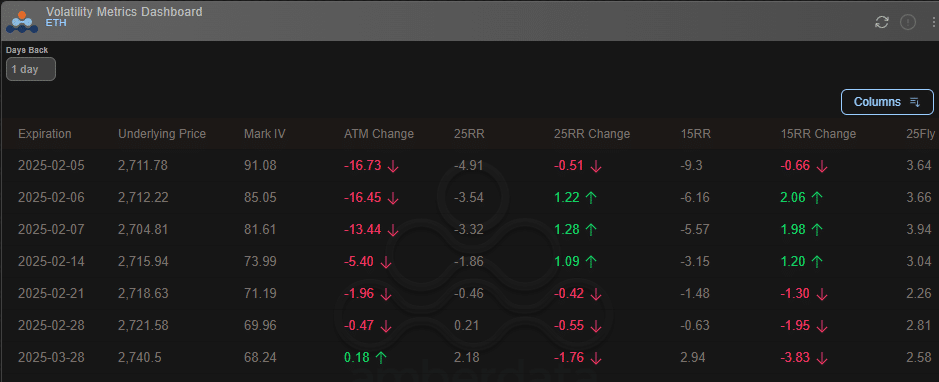The image size is (939, 382).
Task: Click 15RR value 2.94
Action: 692,357
